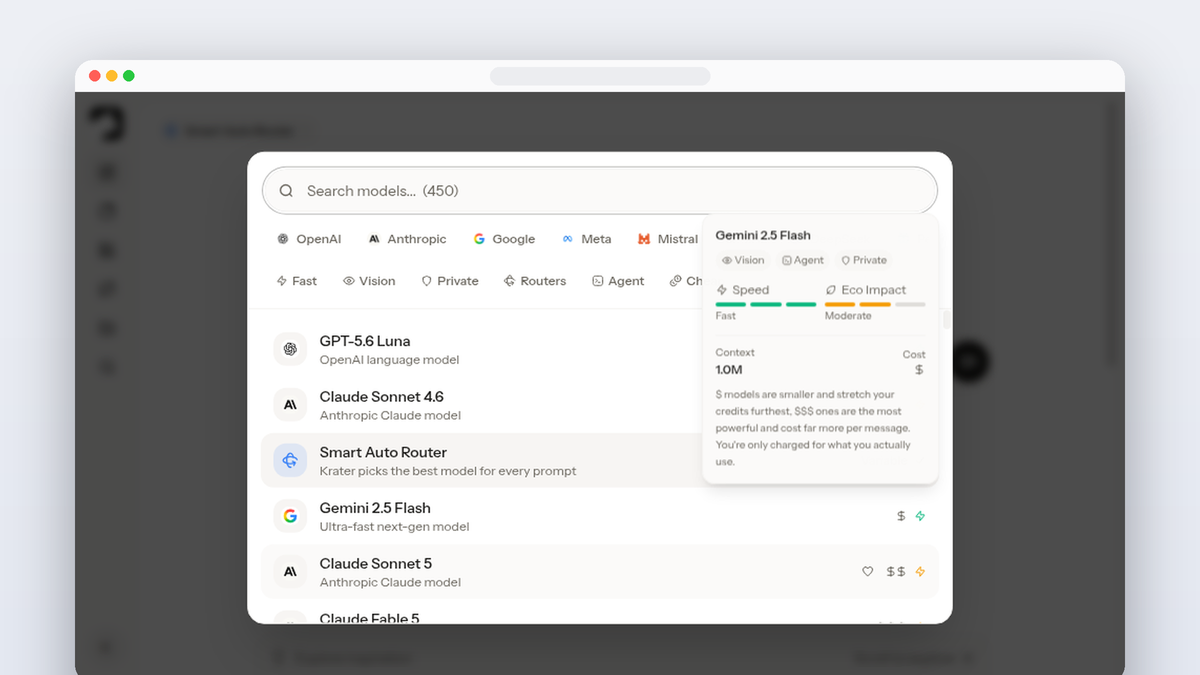Image resolution: width=1200 pixels, height=675 pixels.
Task: Toggle the Private capability filter
Action: [450, 281]
